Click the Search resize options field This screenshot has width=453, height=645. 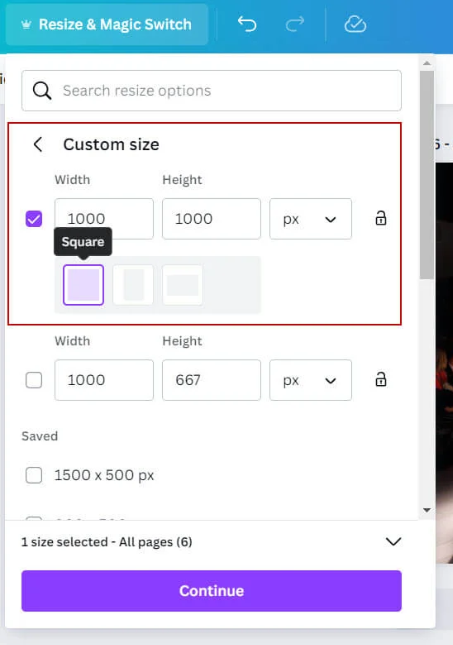[211, 90]
